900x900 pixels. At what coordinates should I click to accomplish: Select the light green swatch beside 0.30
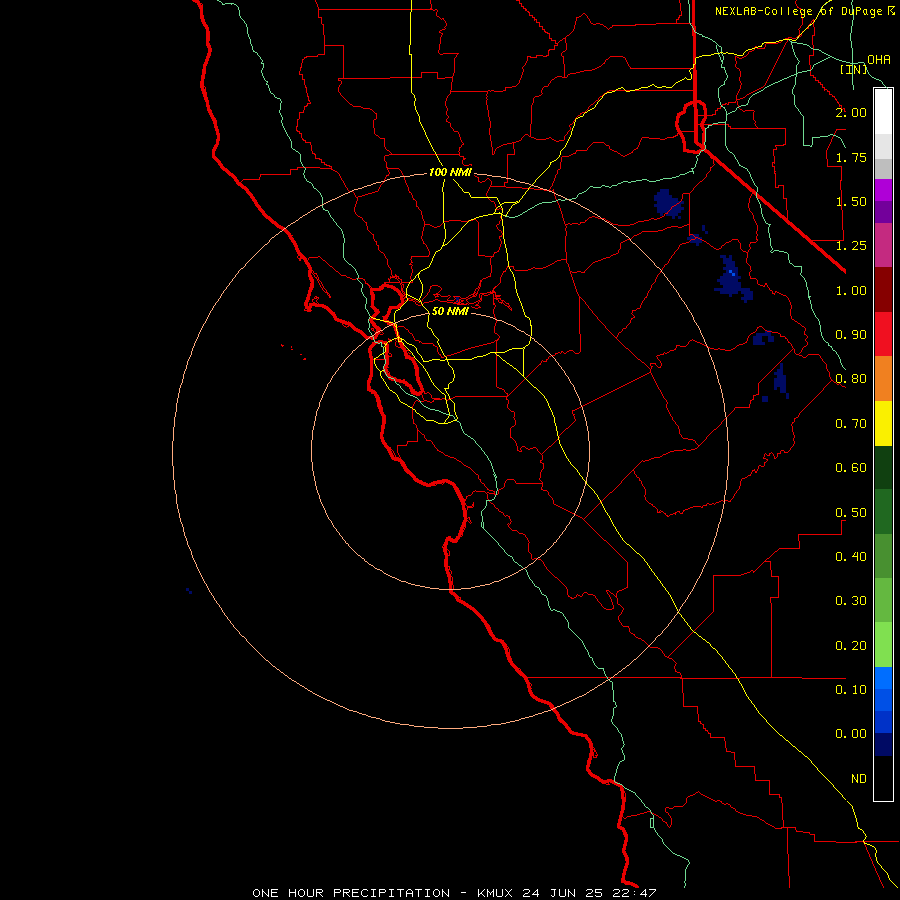883,600
